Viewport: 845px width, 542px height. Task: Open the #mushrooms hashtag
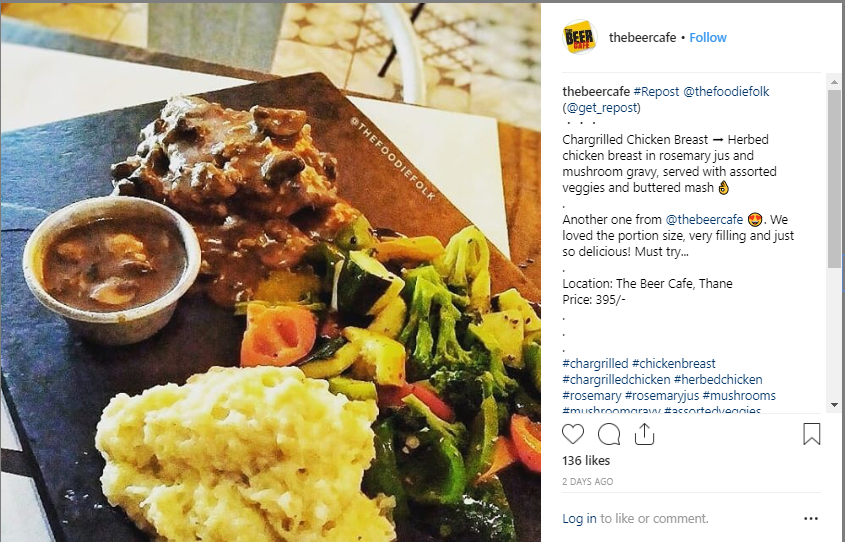click(739, 395)
